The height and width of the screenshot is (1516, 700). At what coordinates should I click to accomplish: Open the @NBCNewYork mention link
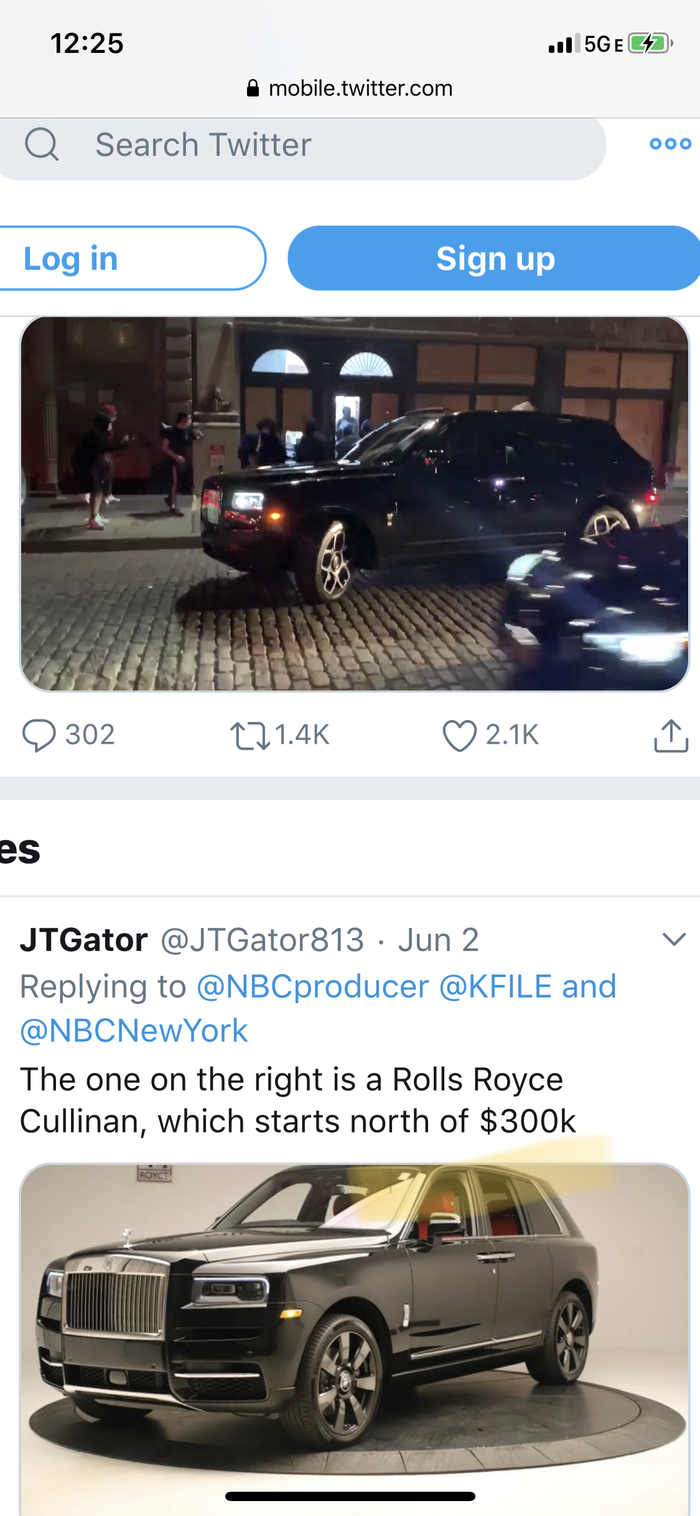point(134,1031)
